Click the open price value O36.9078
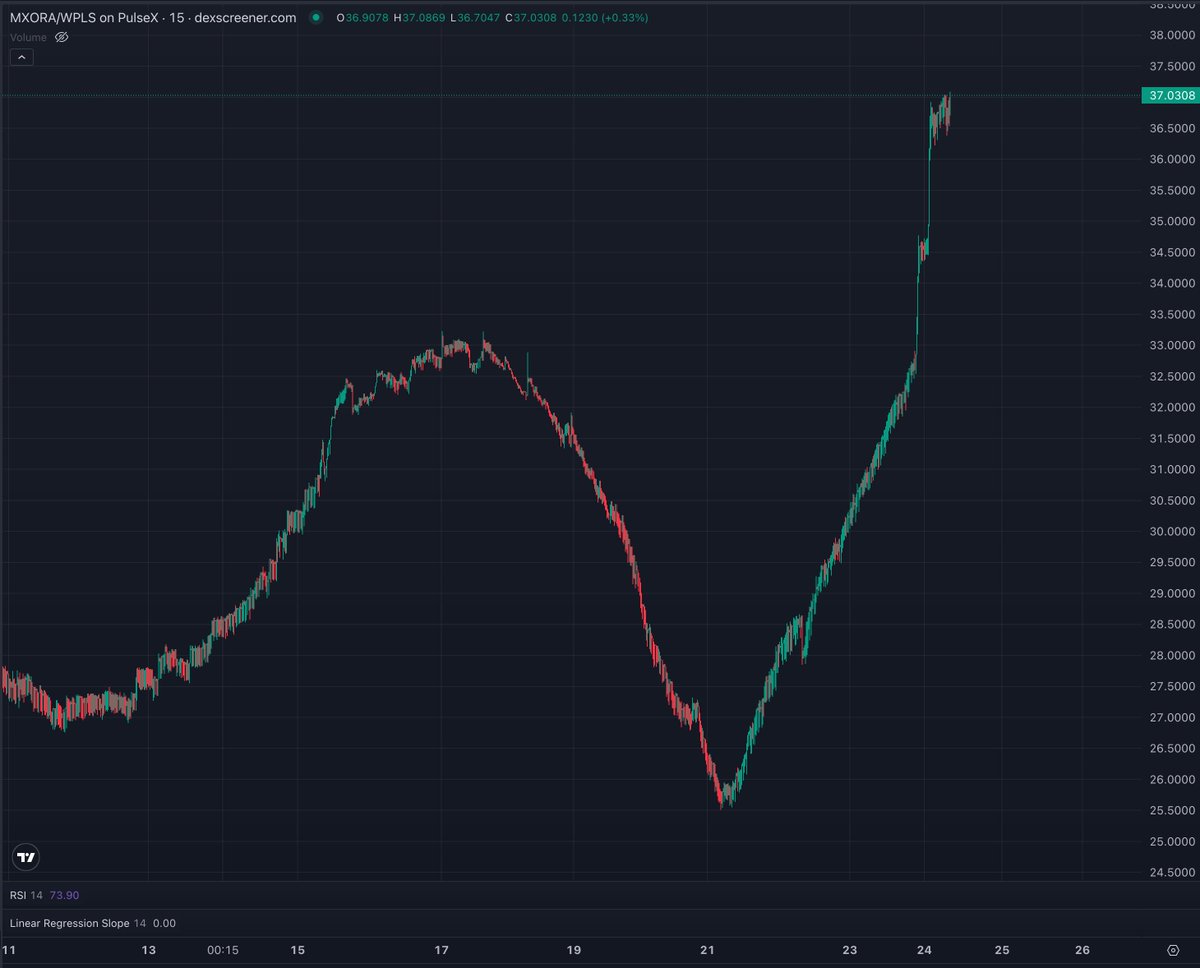The height and width of the screenshot is (968, 1200). point(364,18)
